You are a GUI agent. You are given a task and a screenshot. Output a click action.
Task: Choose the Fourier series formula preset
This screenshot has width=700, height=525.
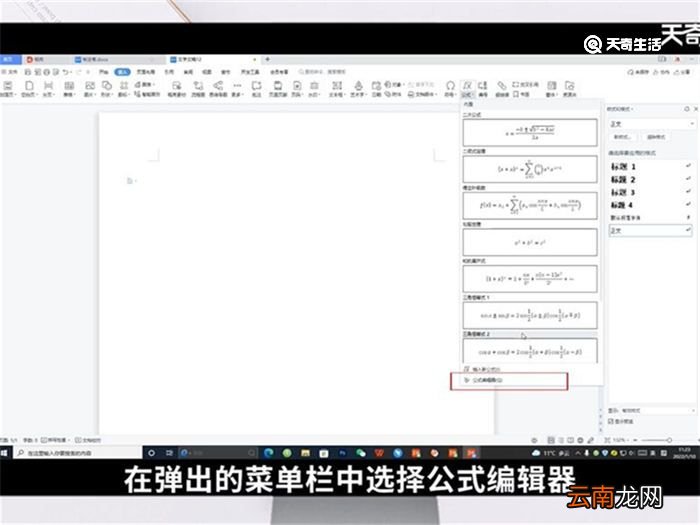(x=530, y=206)
